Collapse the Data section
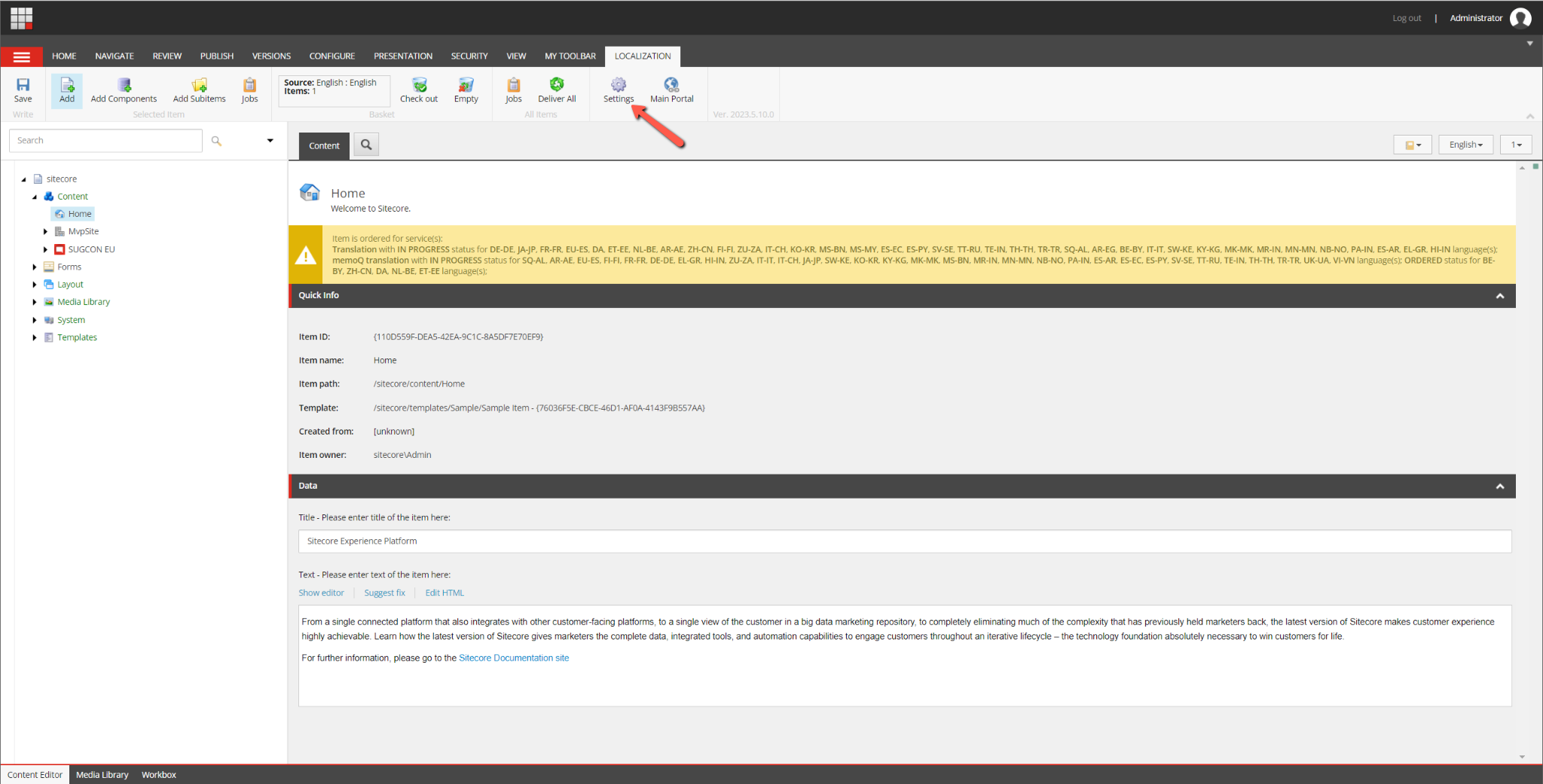 (1499, 487)
